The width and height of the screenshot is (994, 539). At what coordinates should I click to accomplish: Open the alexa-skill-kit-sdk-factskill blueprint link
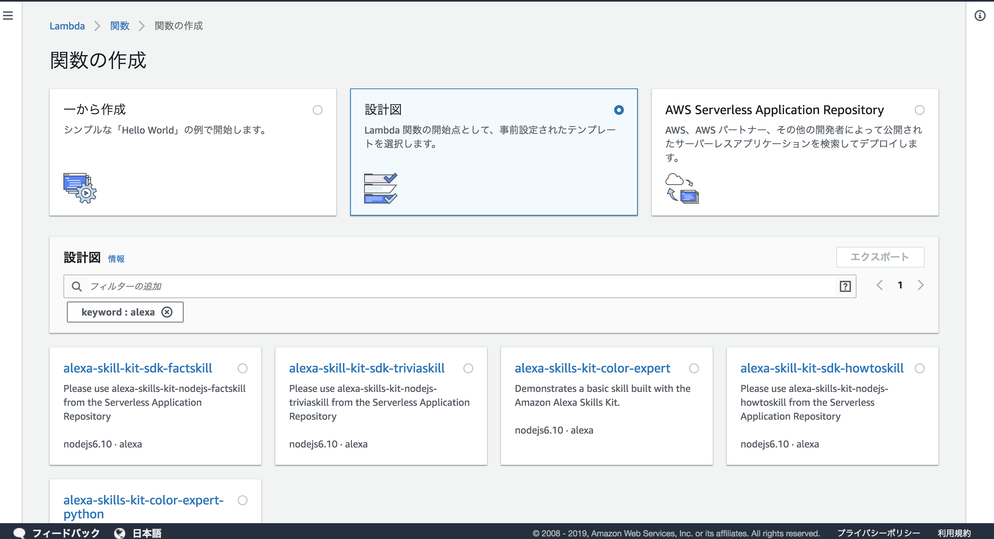[138, 368]
